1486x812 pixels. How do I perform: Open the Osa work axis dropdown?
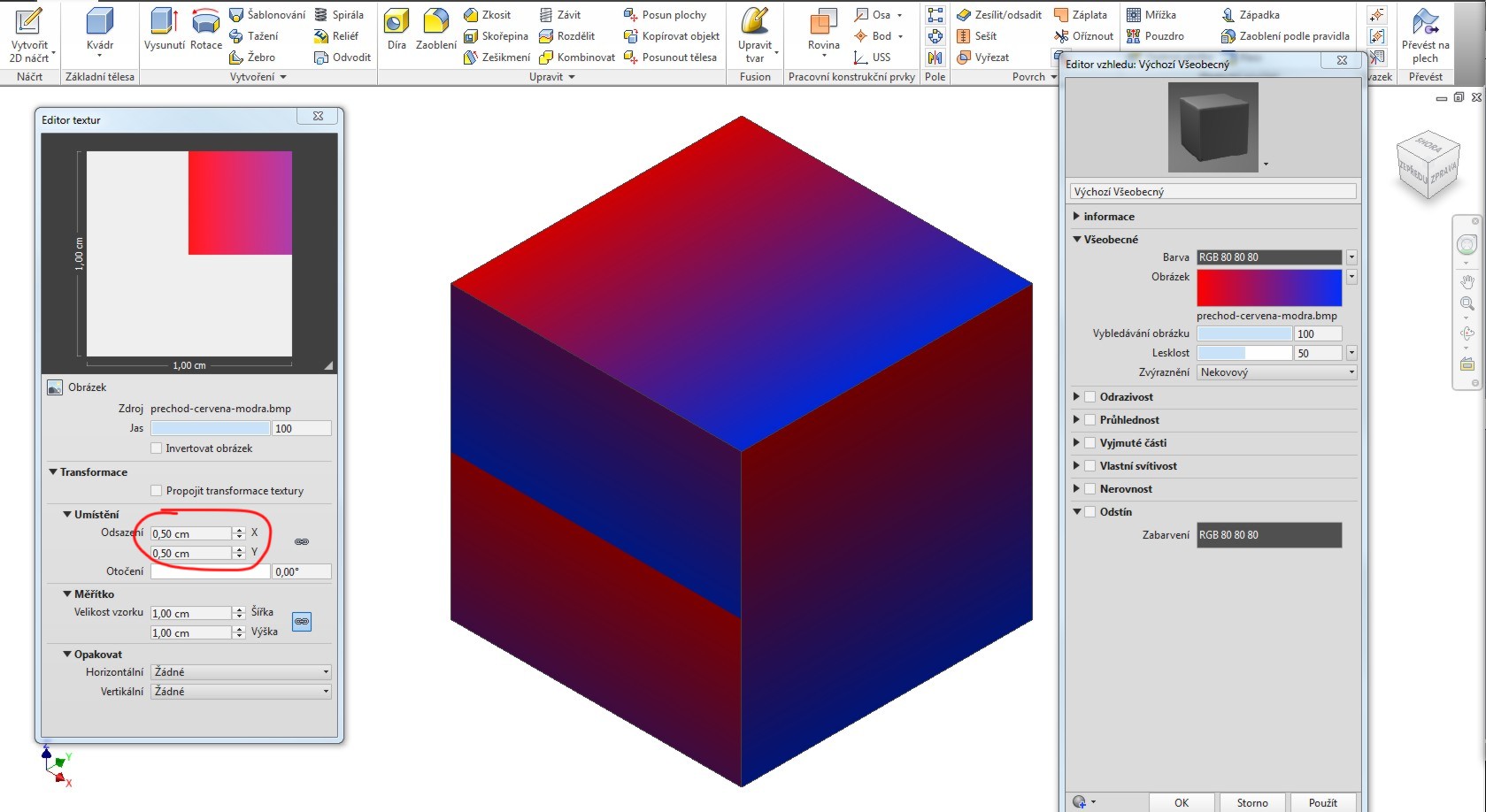(x=900, y=15)
